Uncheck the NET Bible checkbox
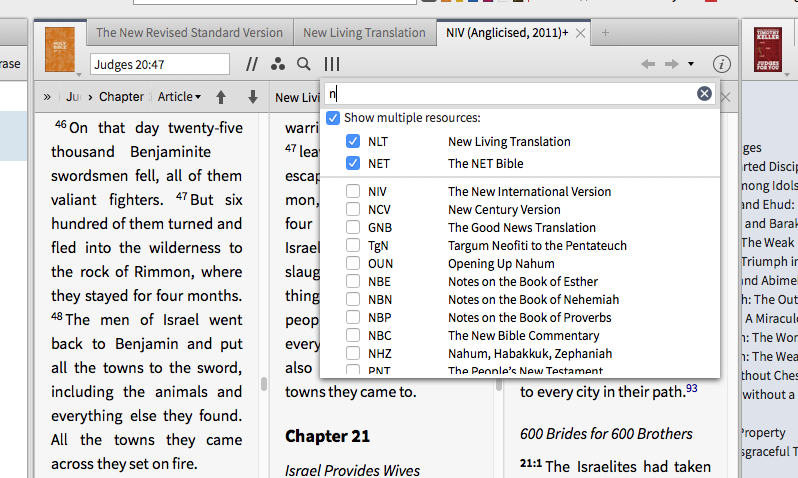Viewport: 798px width, 478px height. (353, 163)
